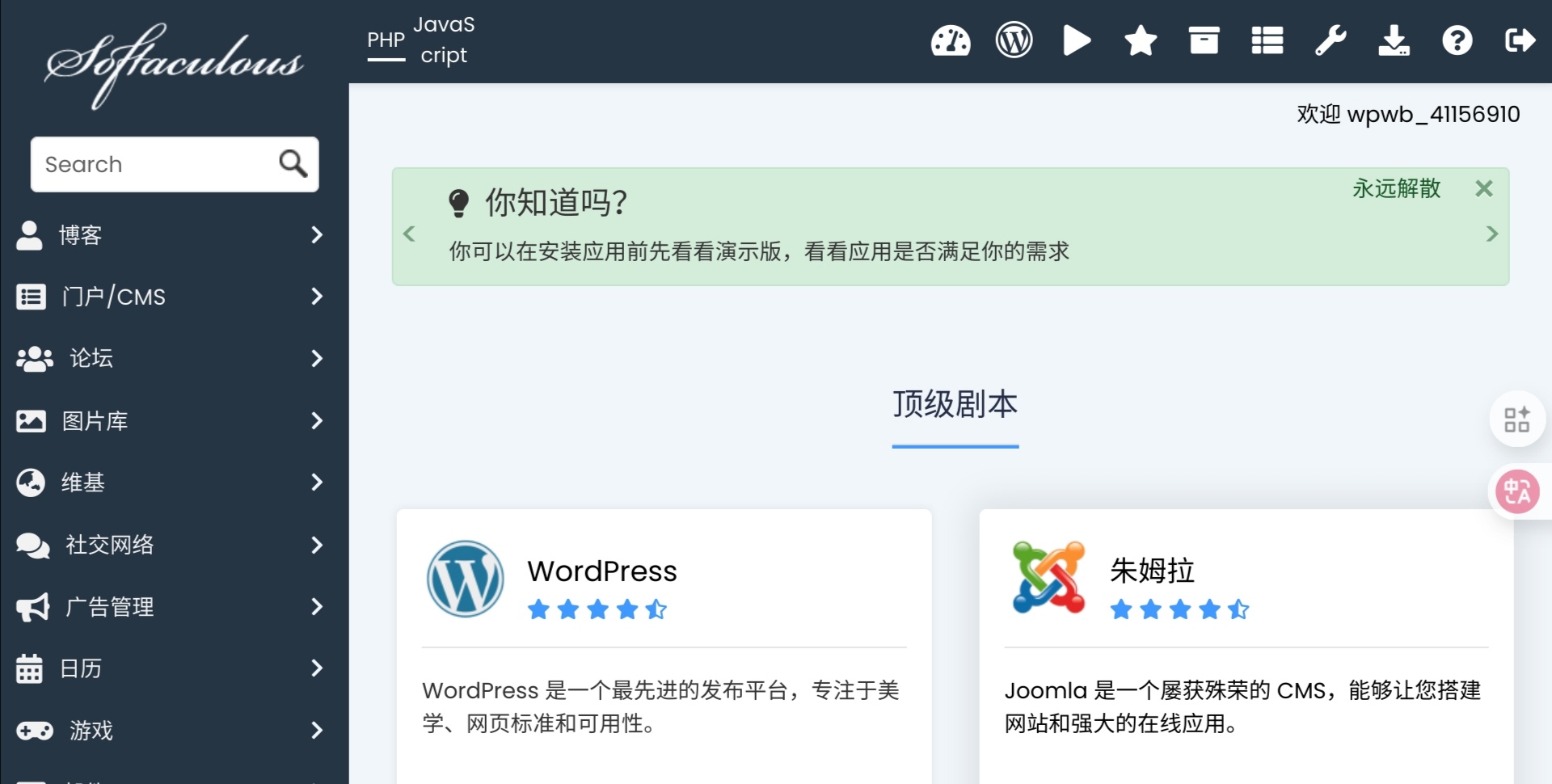Screen dimensions: 1552x784
Task: Click 永远解散 to dismiss tips forever
Action: click(1397, 189)
